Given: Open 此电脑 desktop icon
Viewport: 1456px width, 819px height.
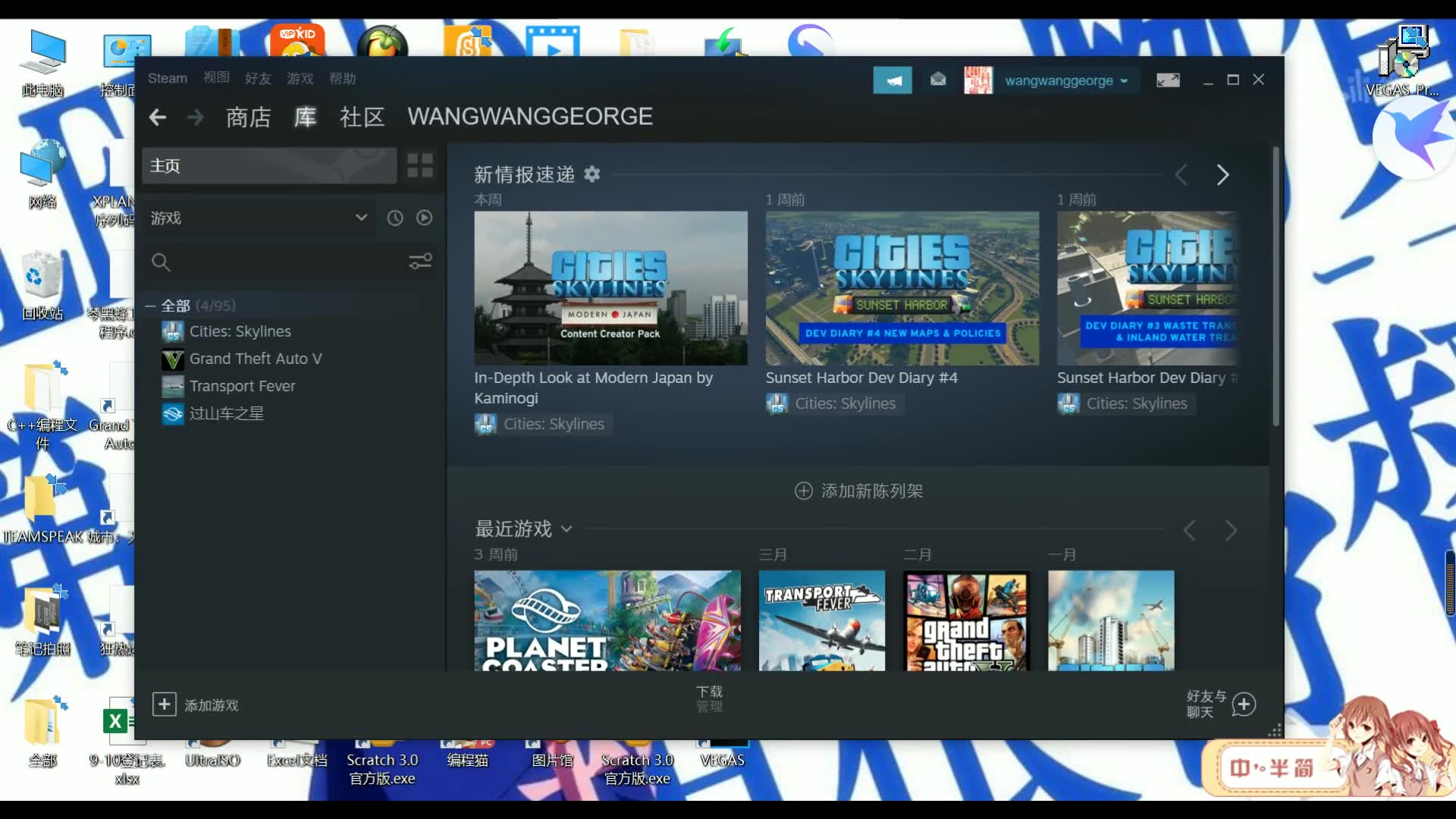Looking at the screenshot, I should [42, 64].
